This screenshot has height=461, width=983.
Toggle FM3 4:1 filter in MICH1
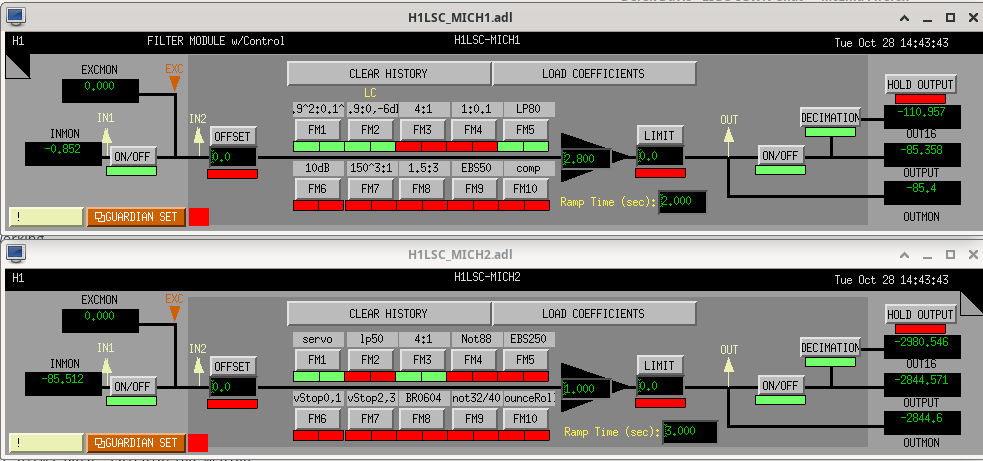[422, 130]
